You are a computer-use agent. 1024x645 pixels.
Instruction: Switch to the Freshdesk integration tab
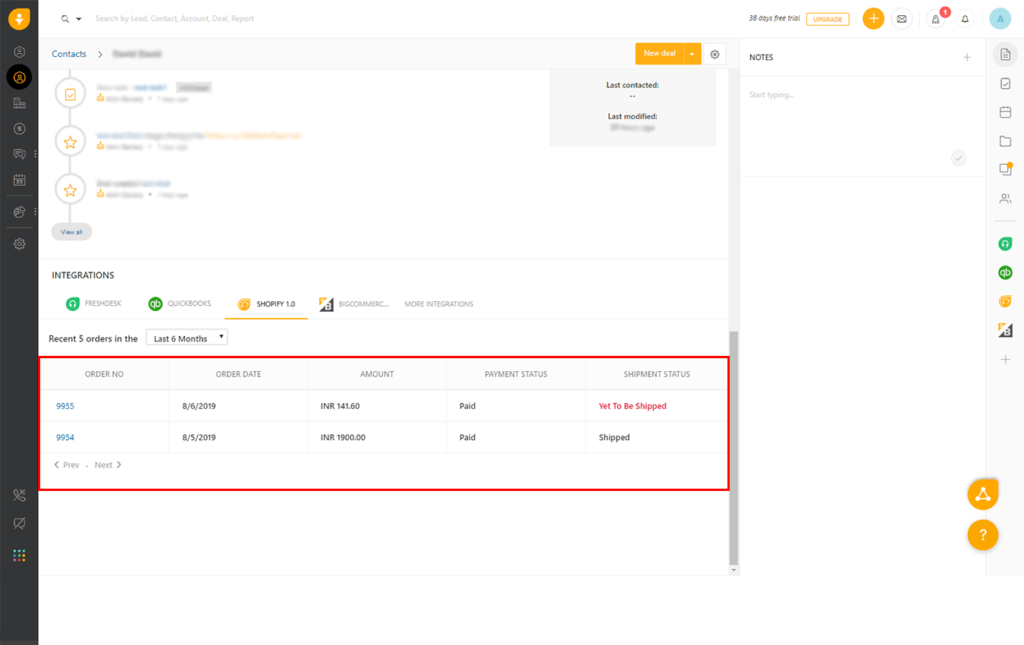coord(95,304)
